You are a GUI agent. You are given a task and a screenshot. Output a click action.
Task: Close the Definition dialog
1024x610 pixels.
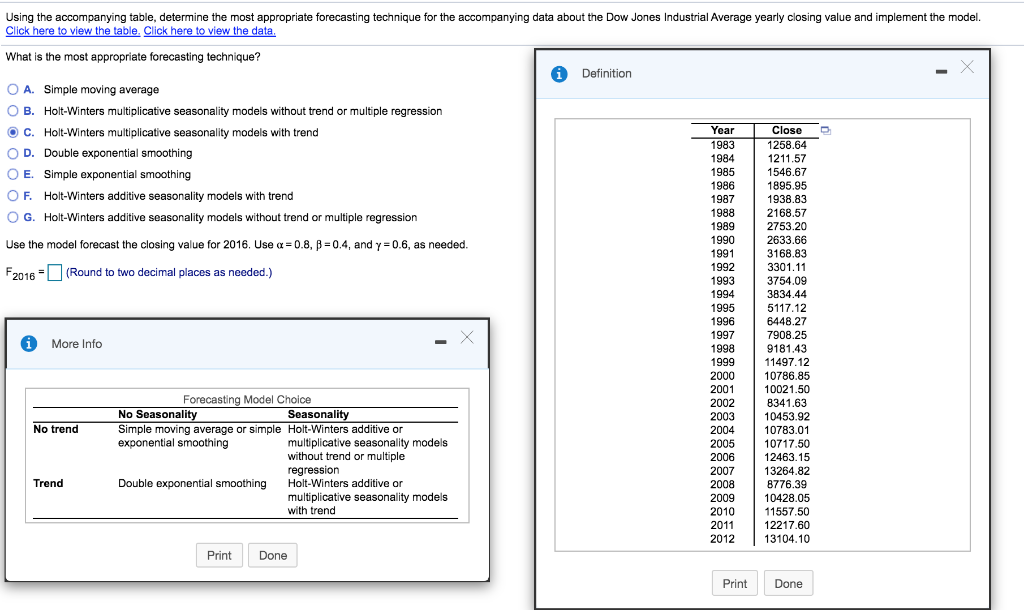967,67
